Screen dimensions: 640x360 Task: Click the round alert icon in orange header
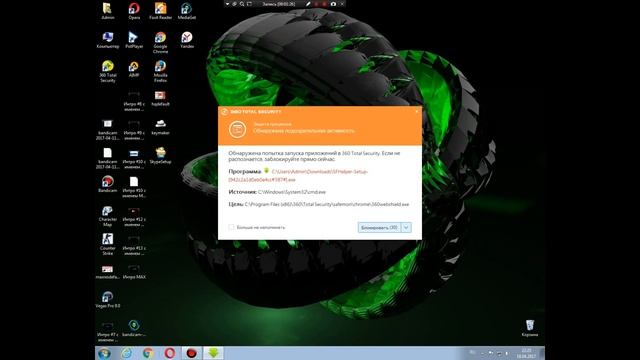tap(237, 129)
